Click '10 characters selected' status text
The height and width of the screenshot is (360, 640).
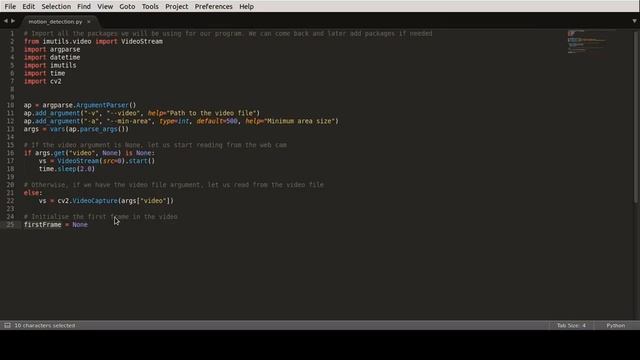click(x=45, y=325)
